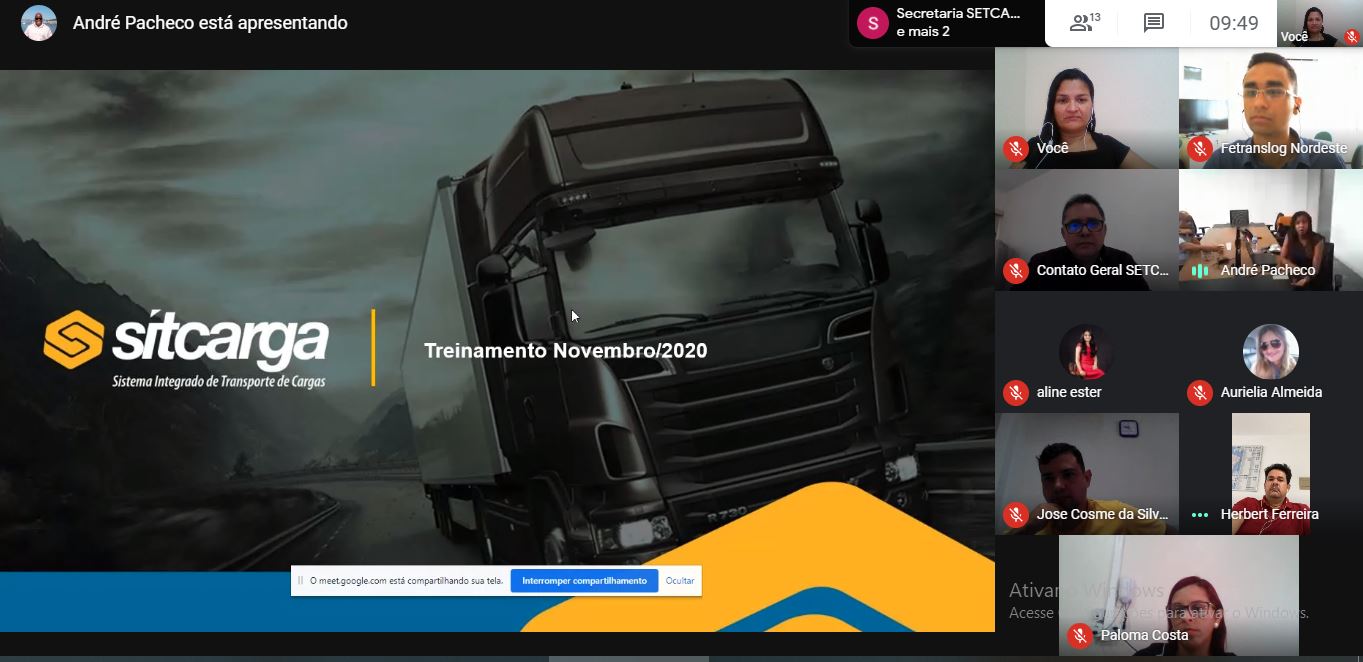Click aline ester profile avatar

(x=1086, y=352)
